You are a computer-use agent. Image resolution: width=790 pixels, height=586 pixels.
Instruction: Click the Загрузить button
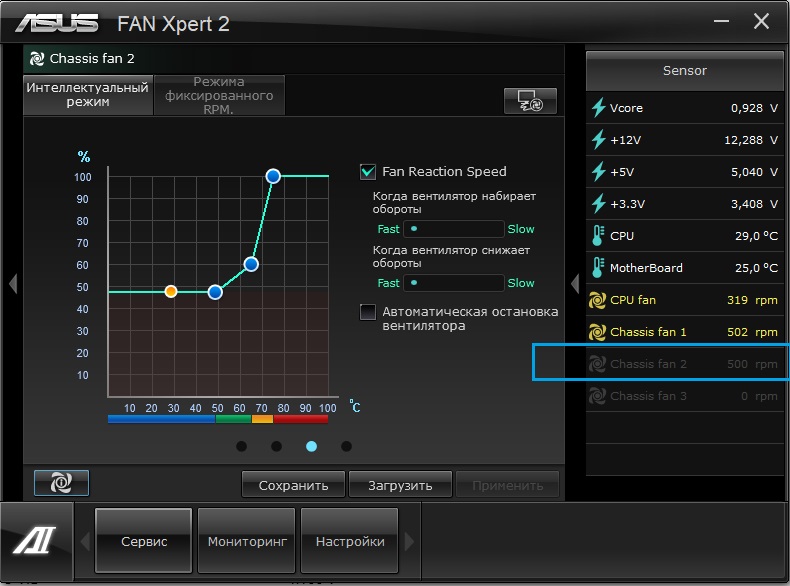(x=400, y=485)
